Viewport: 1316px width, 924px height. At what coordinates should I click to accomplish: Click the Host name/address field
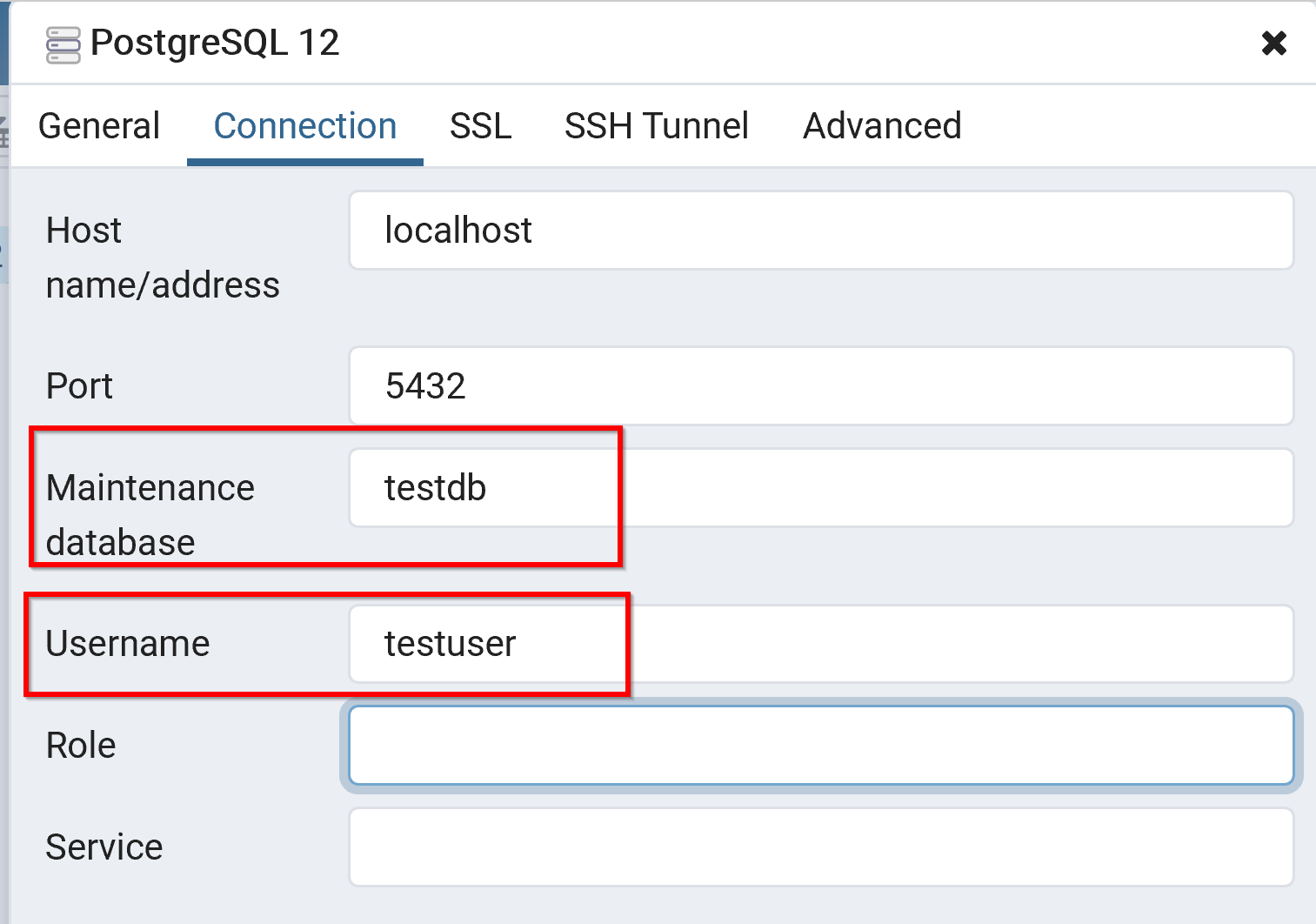[x=821, y=231]
